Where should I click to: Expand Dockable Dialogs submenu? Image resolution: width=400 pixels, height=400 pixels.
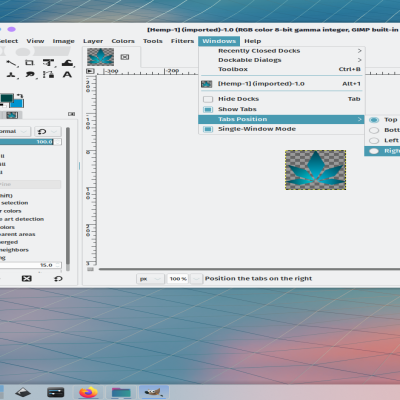tap(281, 60)
